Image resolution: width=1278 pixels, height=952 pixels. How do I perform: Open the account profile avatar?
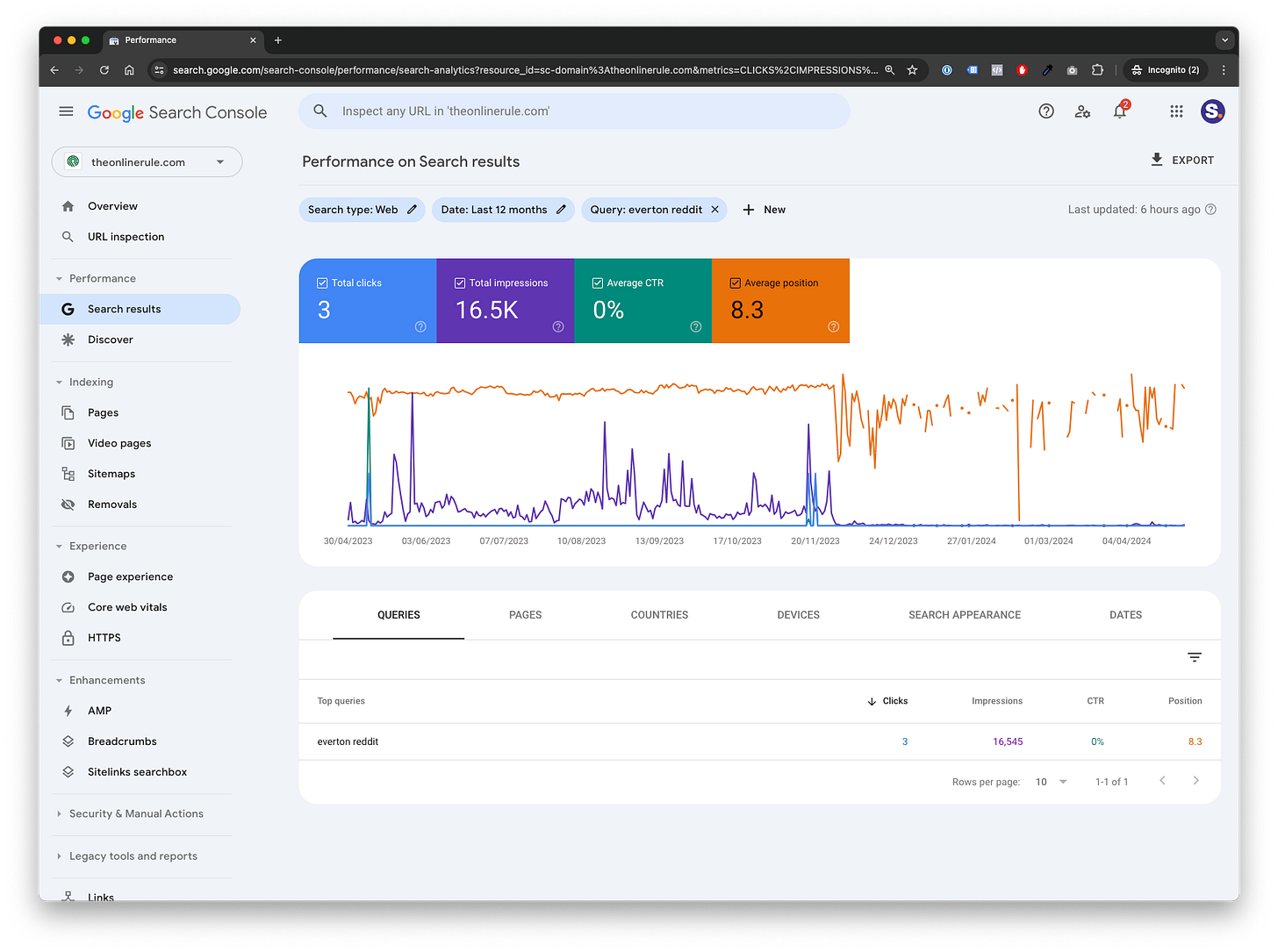(1212, 111)
